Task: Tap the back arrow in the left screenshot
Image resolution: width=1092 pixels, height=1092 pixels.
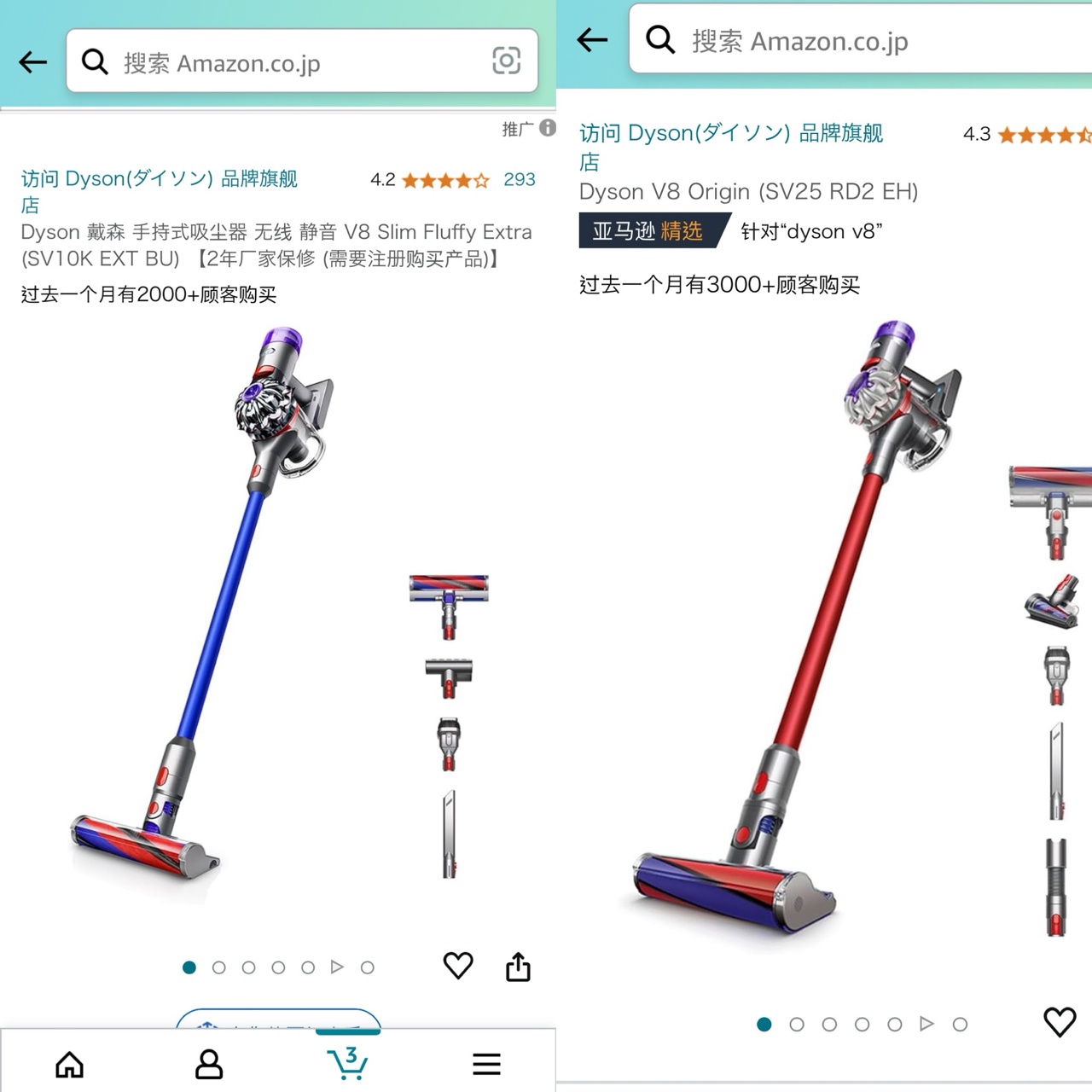Action: (x=32, y=61)
